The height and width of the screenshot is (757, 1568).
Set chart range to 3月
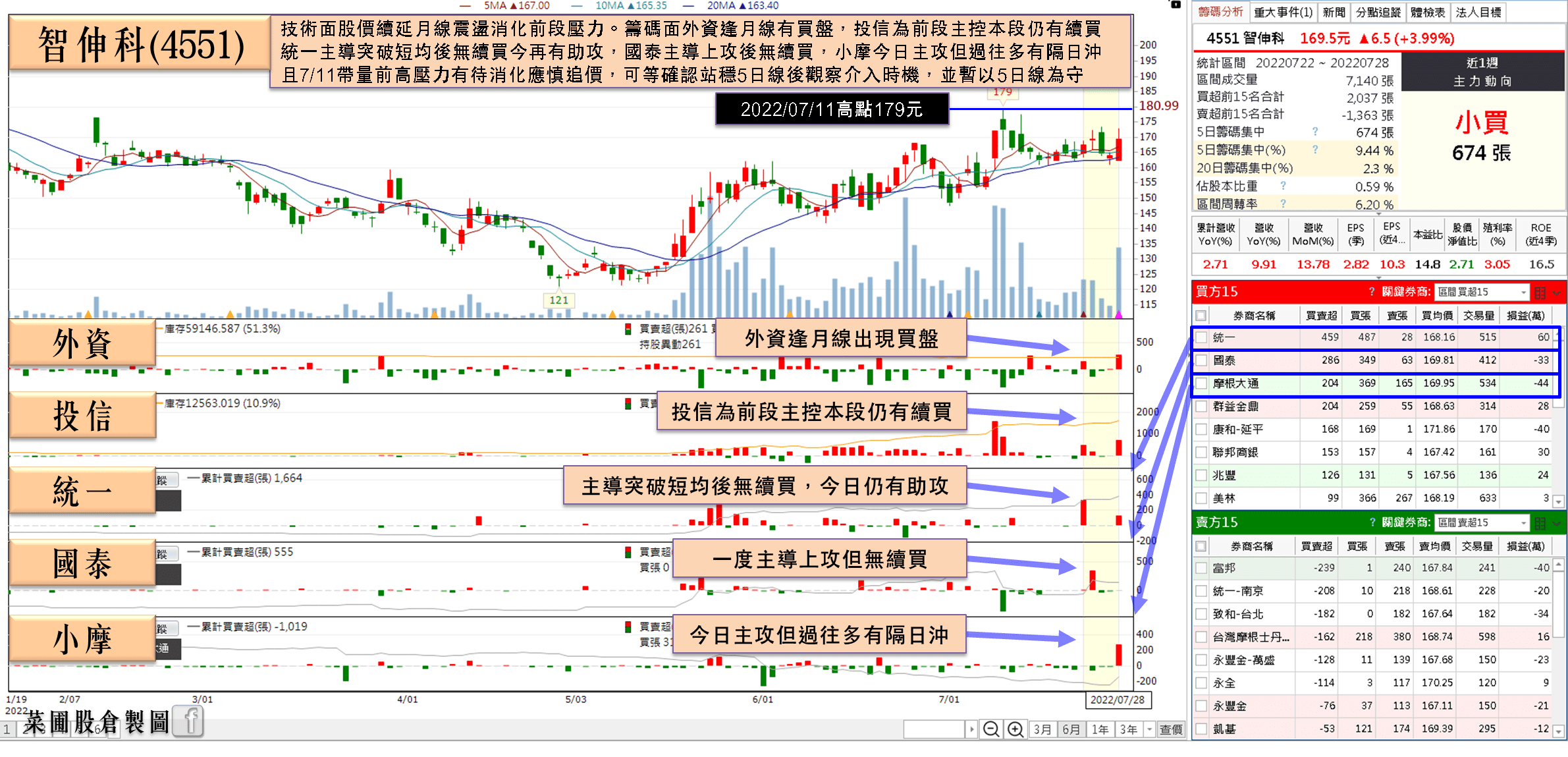1042,729
